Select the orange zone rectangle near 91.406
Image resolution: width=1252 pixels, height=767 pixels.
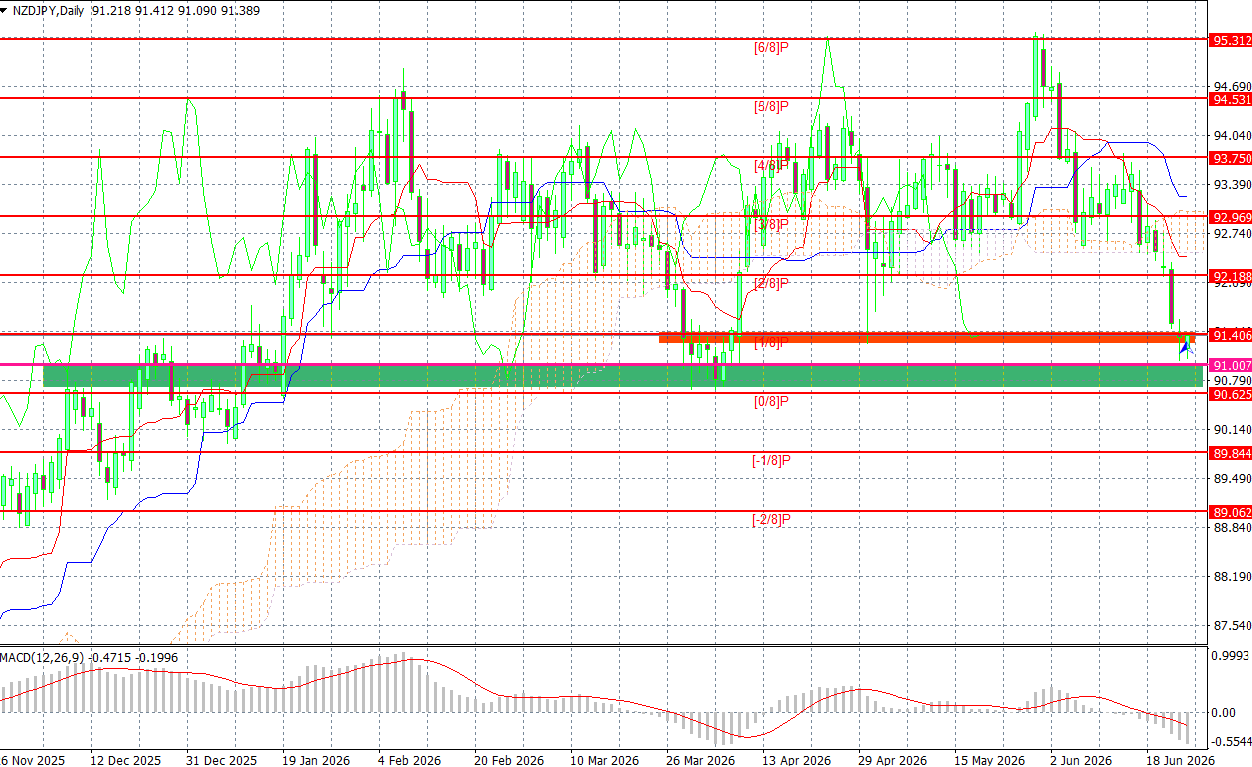coord(927,338)
